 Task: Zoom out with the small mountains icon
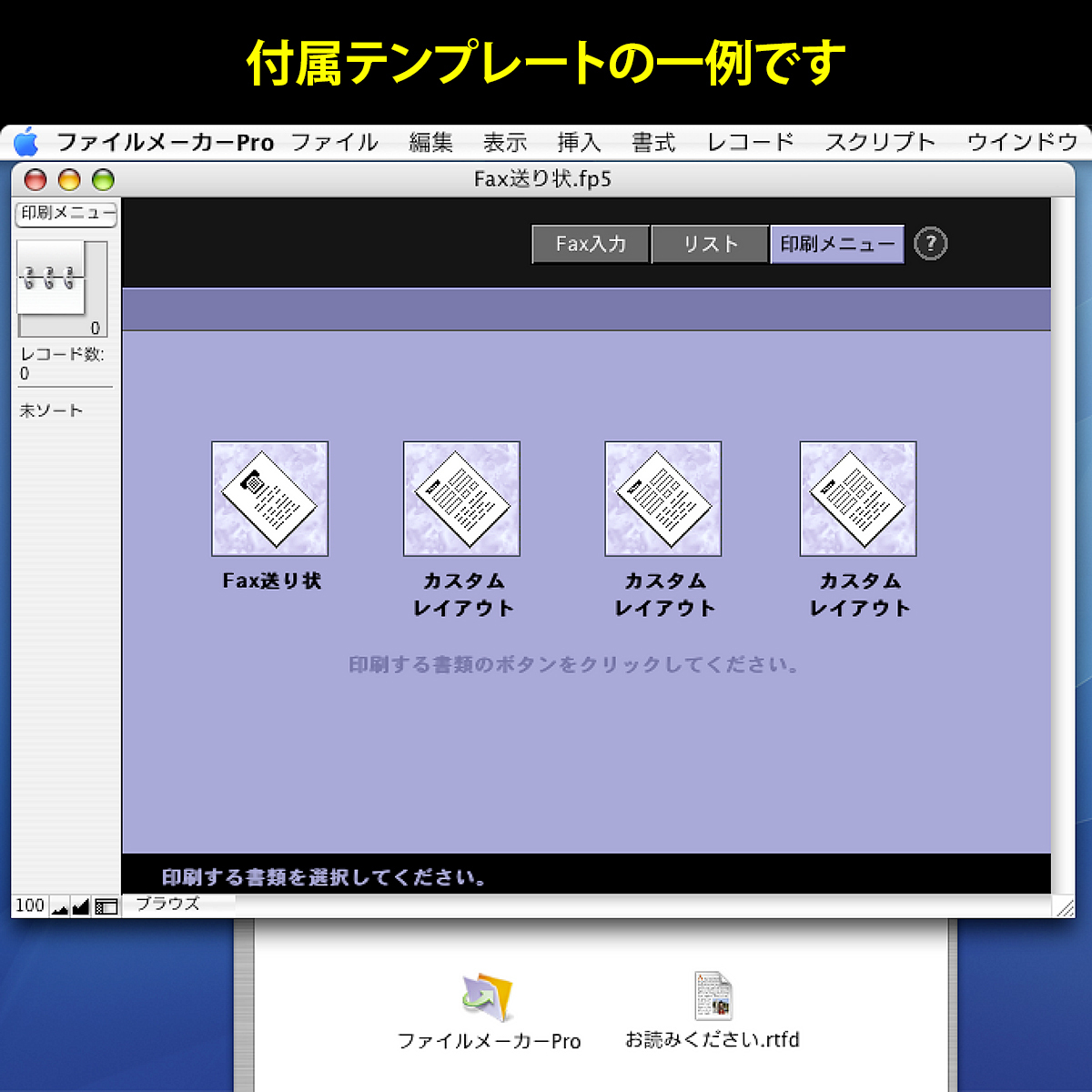pos(60,906)
